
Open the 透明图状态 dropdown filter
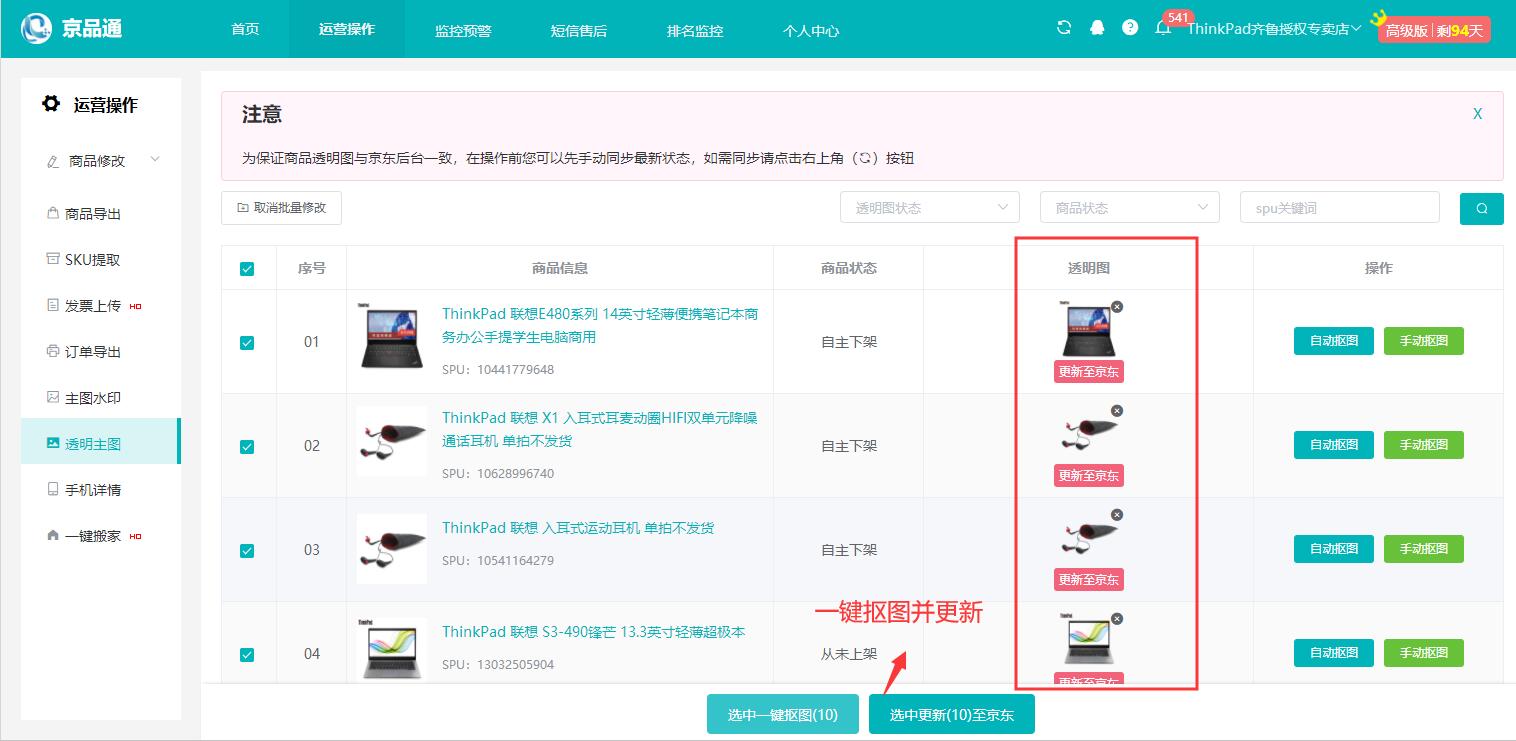click(x=929, y=208)
